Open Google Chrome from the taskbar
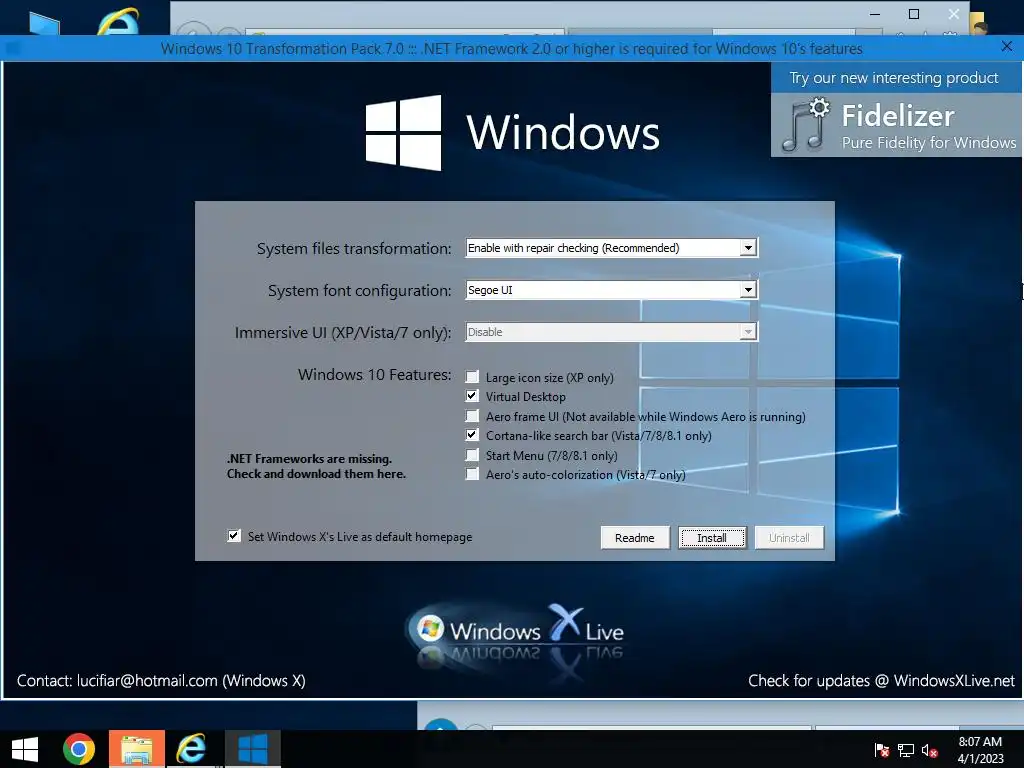This screenshot has width=1024, height=768. tap(79, 749)
